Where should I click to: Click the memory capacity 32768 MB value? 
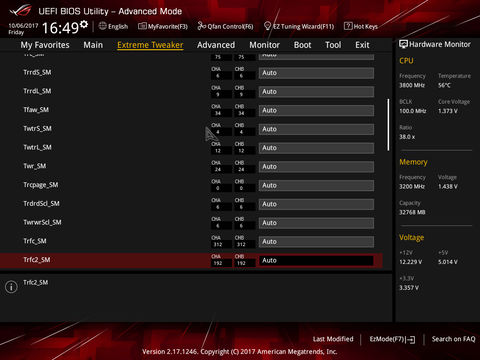412,212
